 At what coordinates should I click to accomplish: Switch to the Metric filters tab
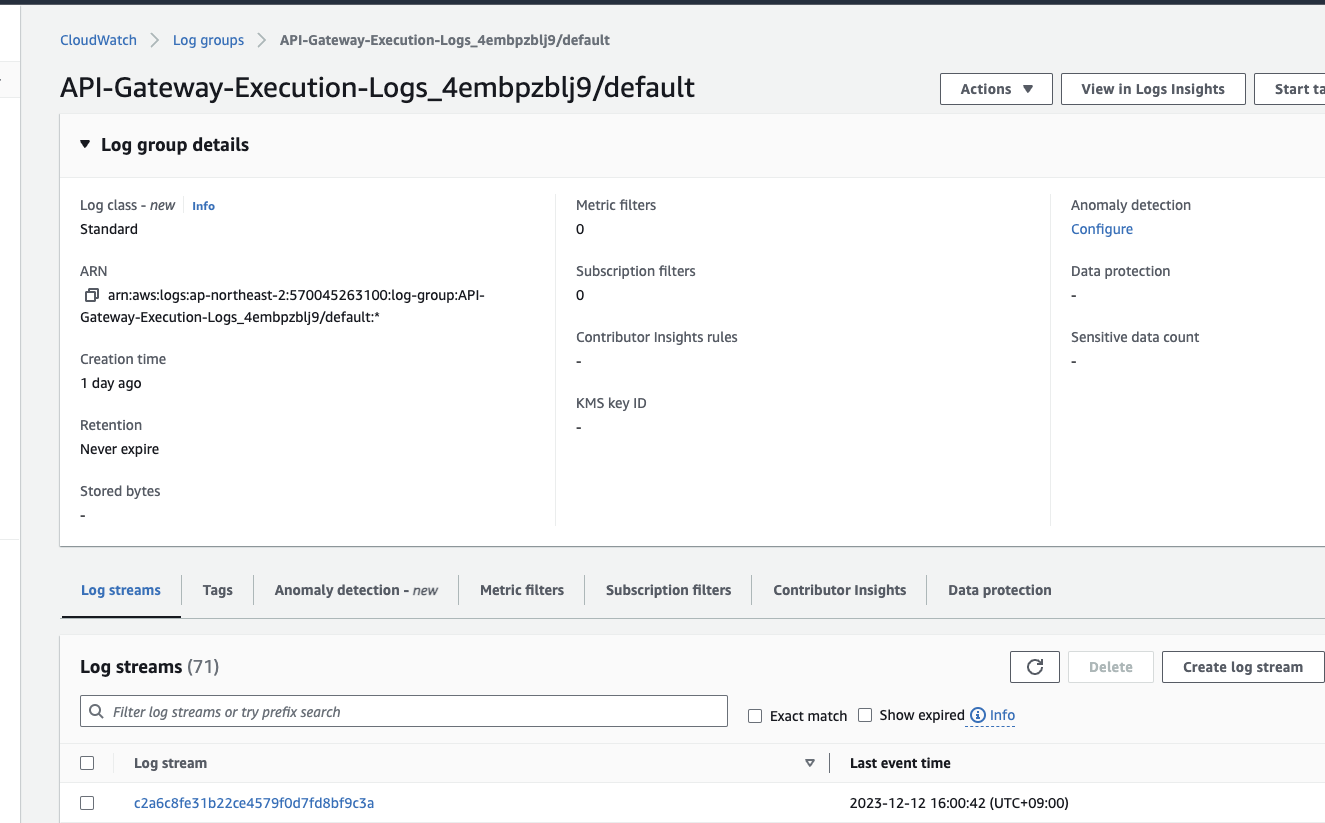coord(522,590)
